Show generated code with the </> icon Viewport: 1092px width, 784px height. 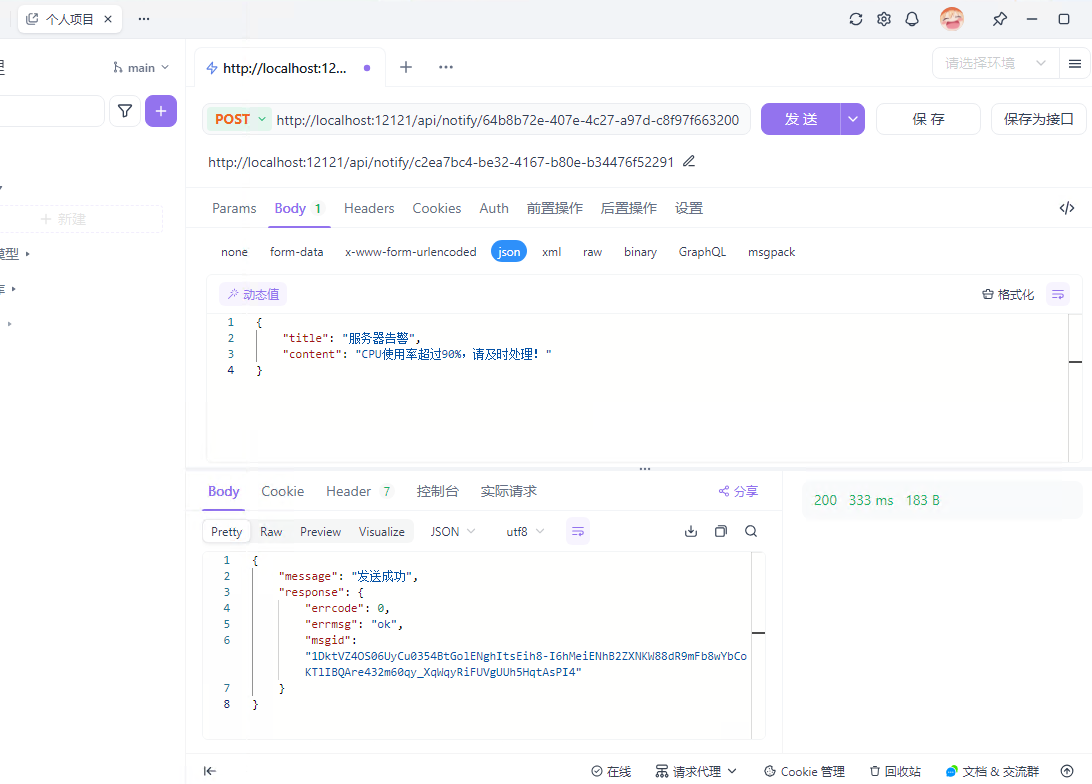click(x=1067, y=208)
